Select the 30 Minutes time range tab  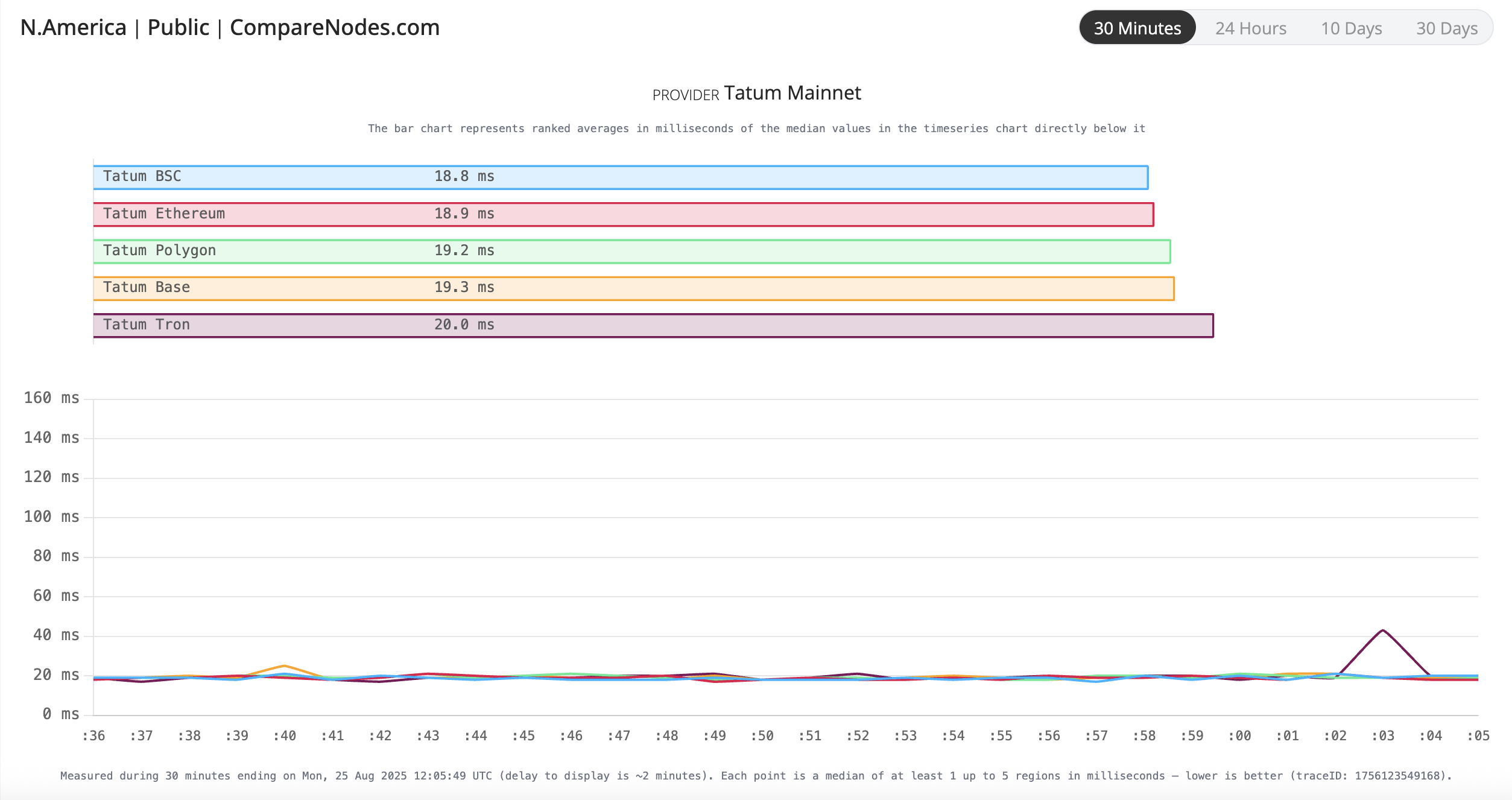tap(1137, 28)
